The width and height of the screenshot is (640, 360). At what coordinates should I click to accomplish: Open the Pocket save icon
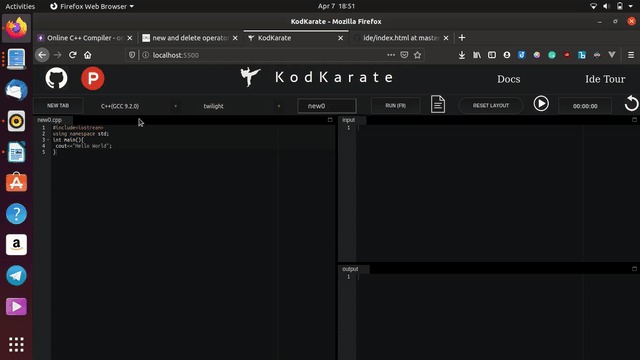pyautogui.click(x=404, y=55)
